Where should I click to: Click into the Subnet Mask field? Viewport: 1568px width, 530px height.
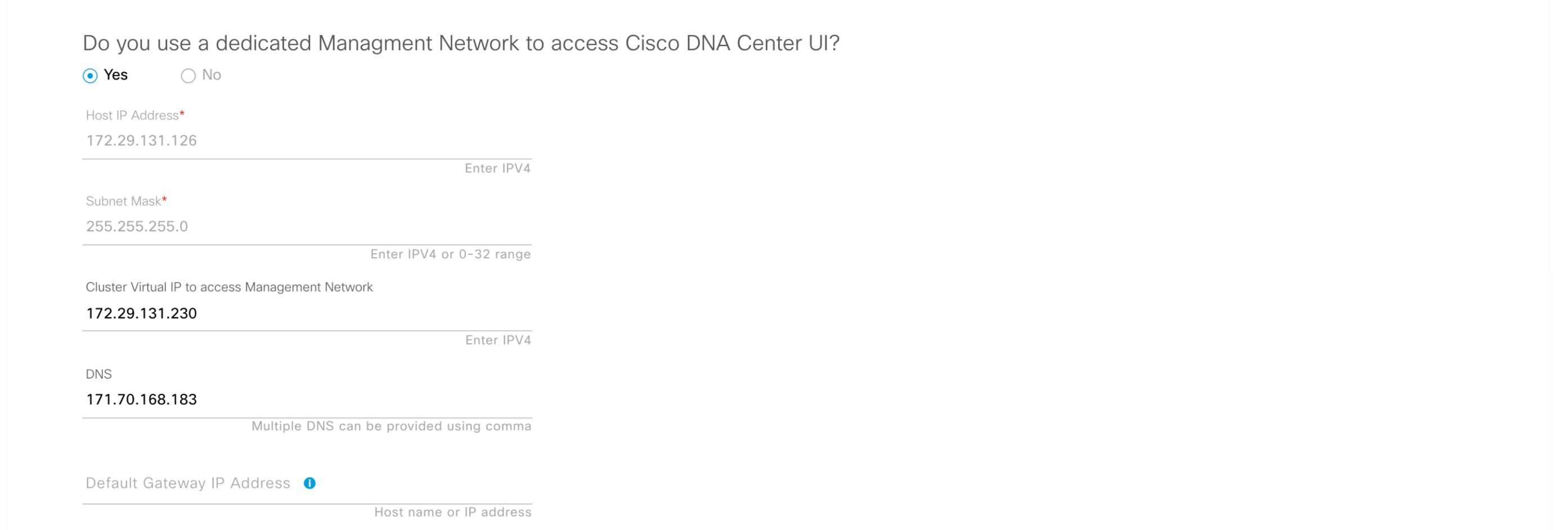point(307,226)
